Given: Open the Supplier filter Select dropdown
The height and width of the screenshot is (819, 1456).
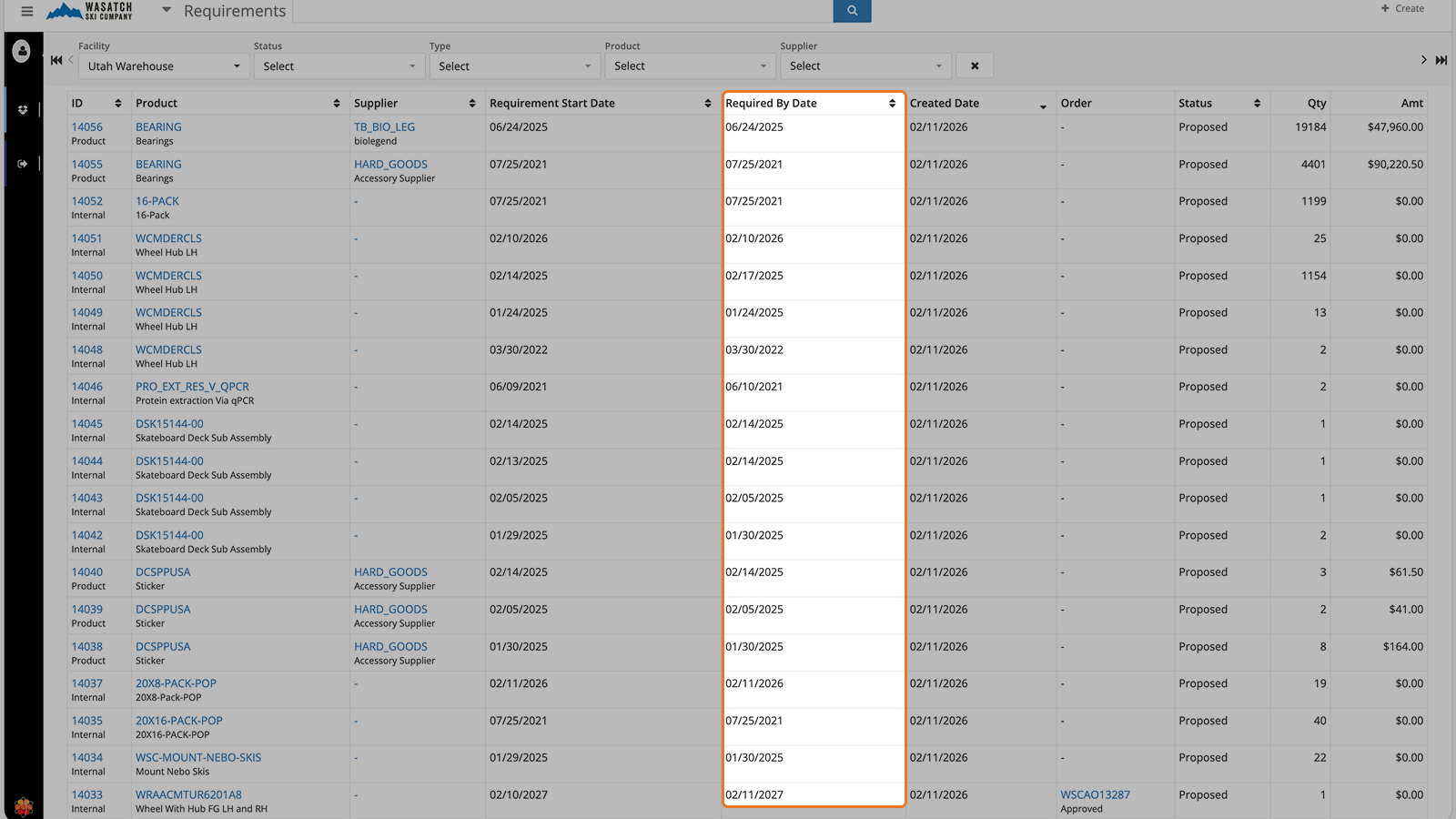Looking at the screenshot, I should click(864, 66).
